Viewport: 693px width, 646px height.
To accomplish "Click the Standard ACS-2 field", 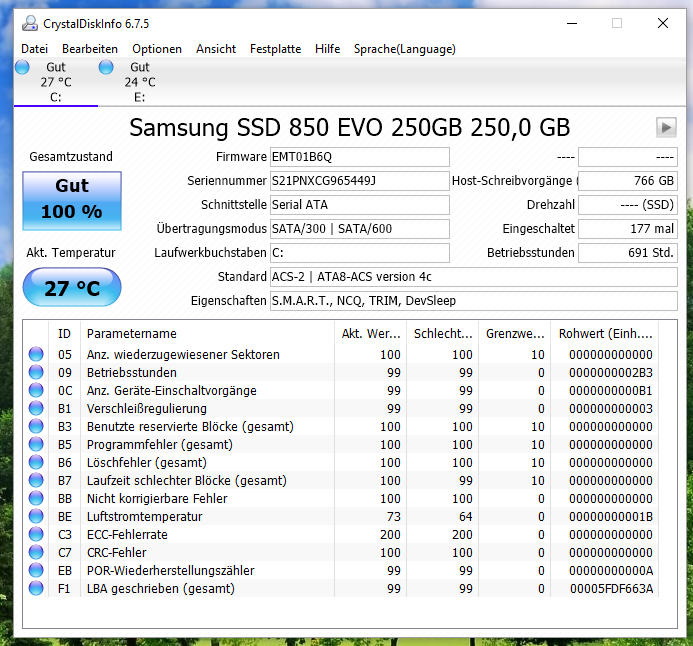I will click(474, 277).
